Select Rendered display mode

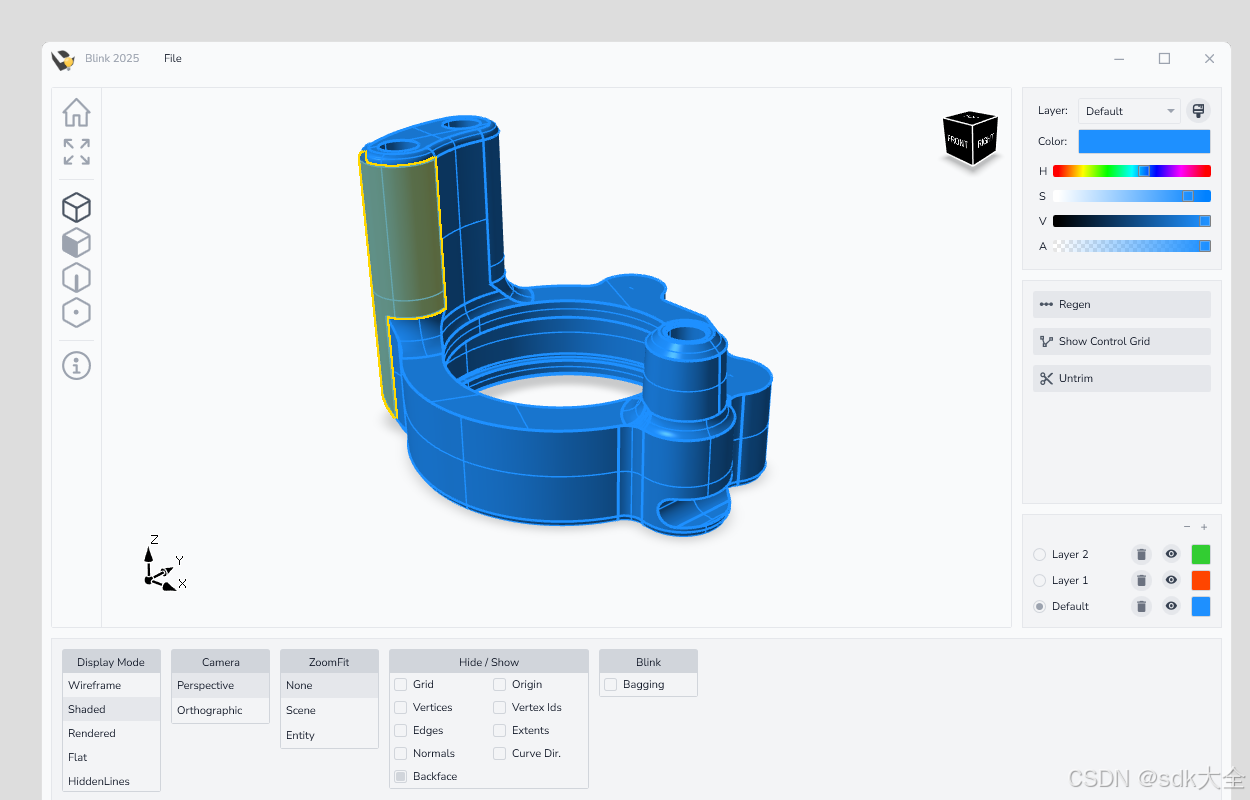[x=111, y=733]
